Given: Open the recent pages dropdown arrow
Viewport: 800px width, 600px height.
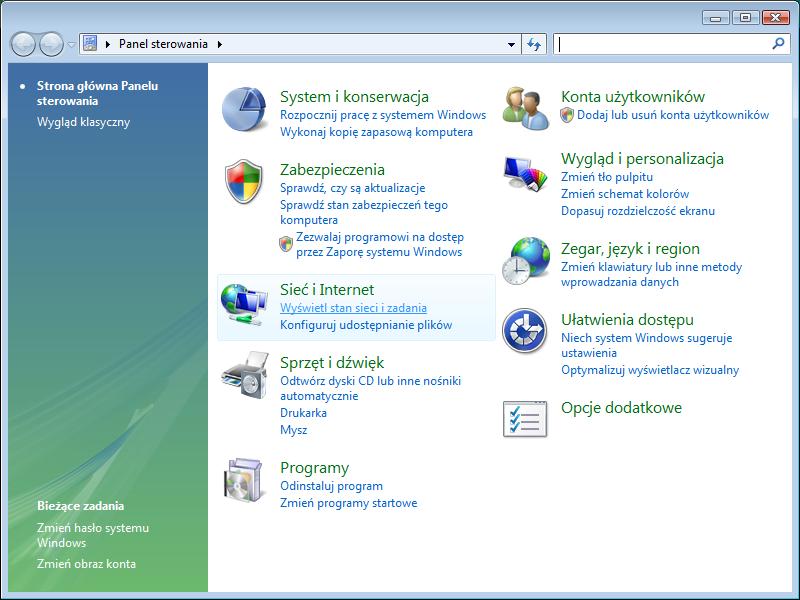Looking at the screenshot, I should tap(71, 45).
